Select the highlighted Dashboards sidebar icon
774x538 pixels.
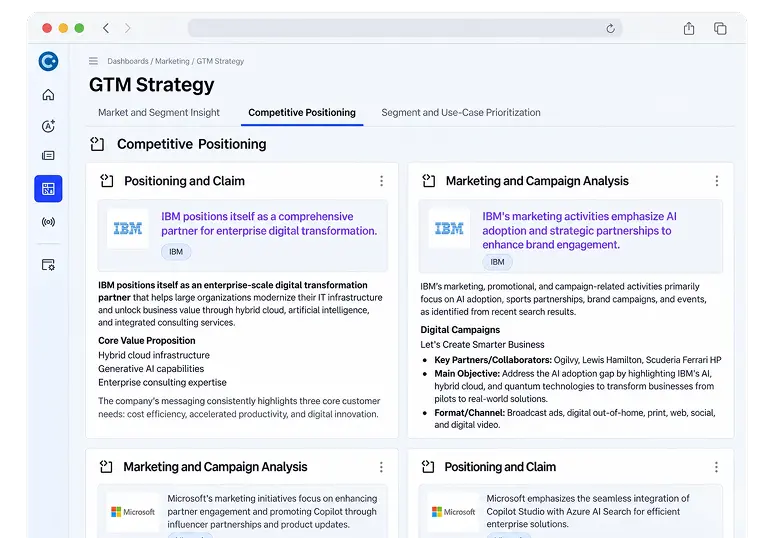pyautogui.click(x=48, y=189)
